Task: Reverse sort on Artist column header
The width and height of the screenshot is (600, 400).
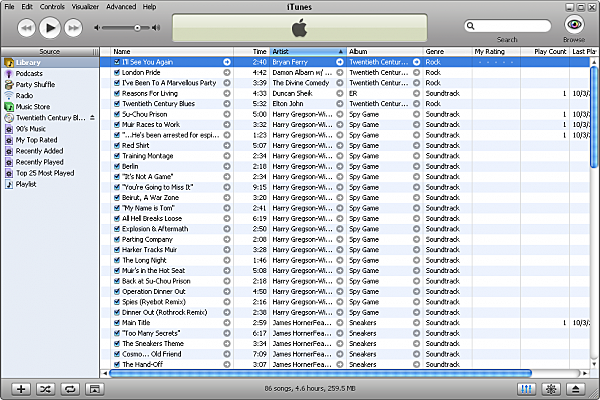Action: [308, 52]
